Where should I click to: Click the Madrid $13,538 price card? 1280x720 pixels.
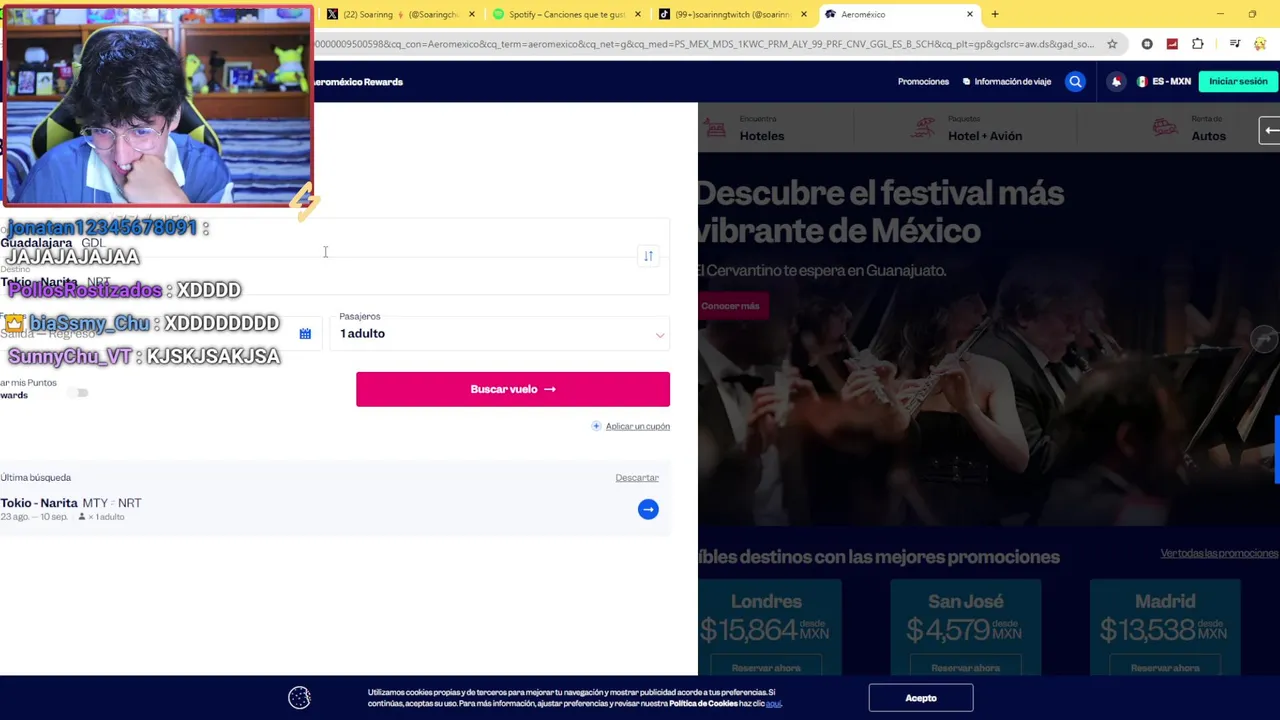[x=1165, y=628]
